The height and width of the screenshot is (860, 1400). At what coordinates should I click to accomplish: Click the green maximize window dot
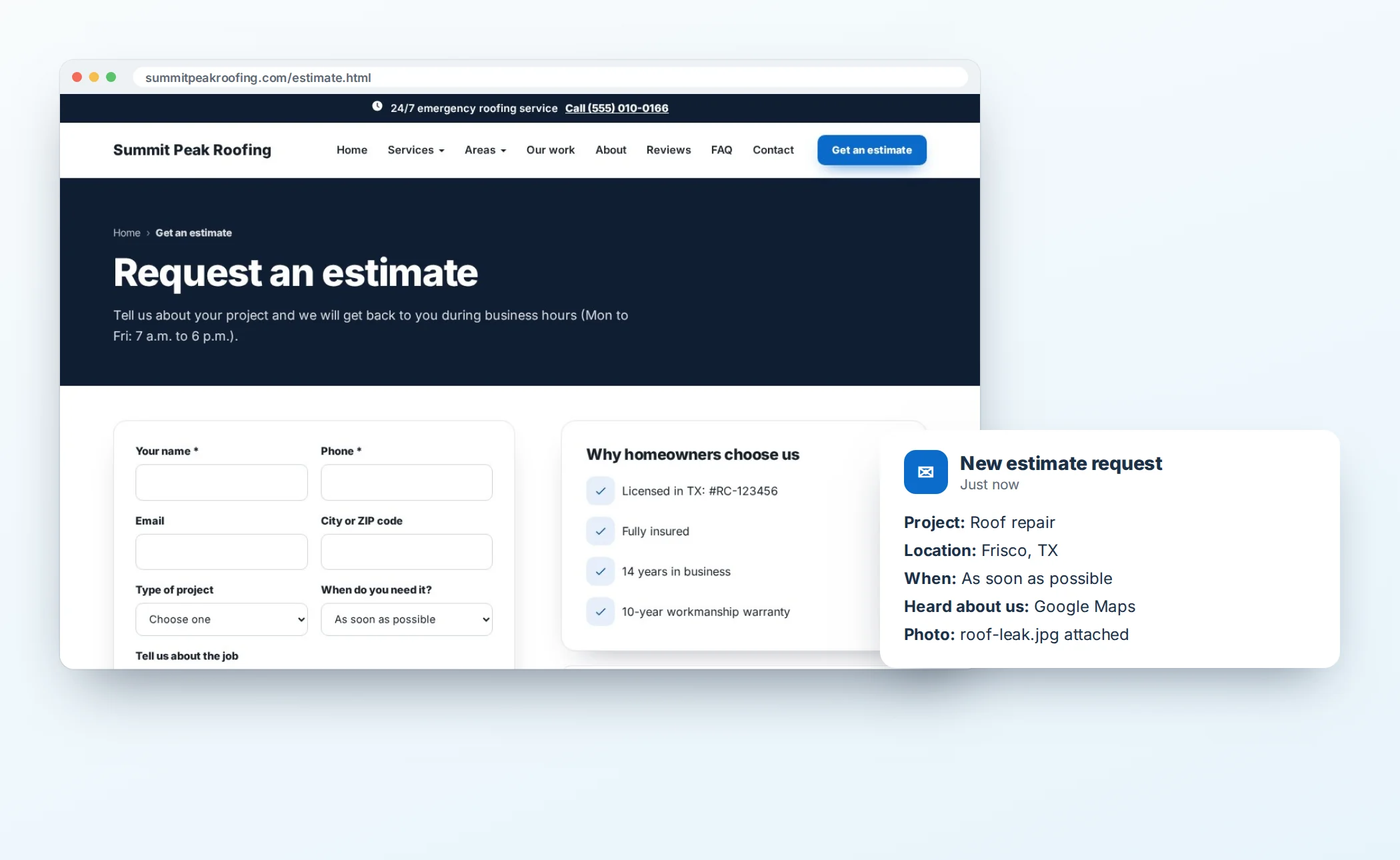(x=111, y=77)
